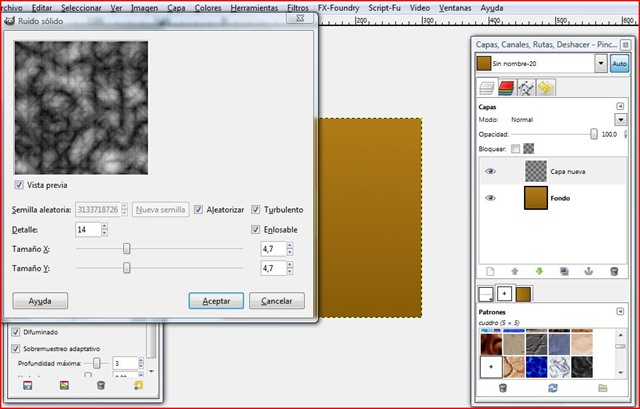Toggle the Vista previa checkbox
The image size is (640, 409).
coord(20,185)
